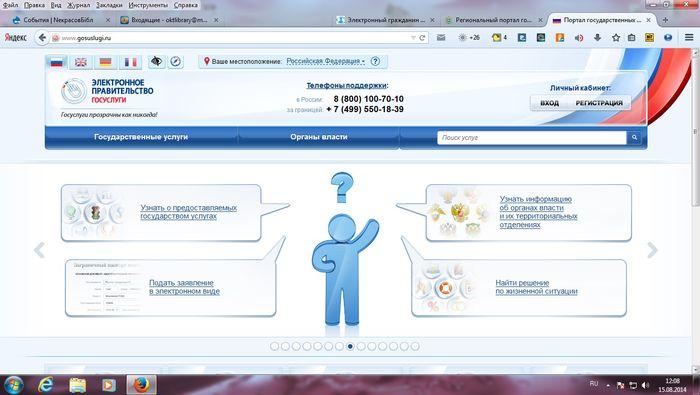This screenshot has height=395, width=700.
Task: Open Подать заявление в электронном виде link
Action: [184, 287]
